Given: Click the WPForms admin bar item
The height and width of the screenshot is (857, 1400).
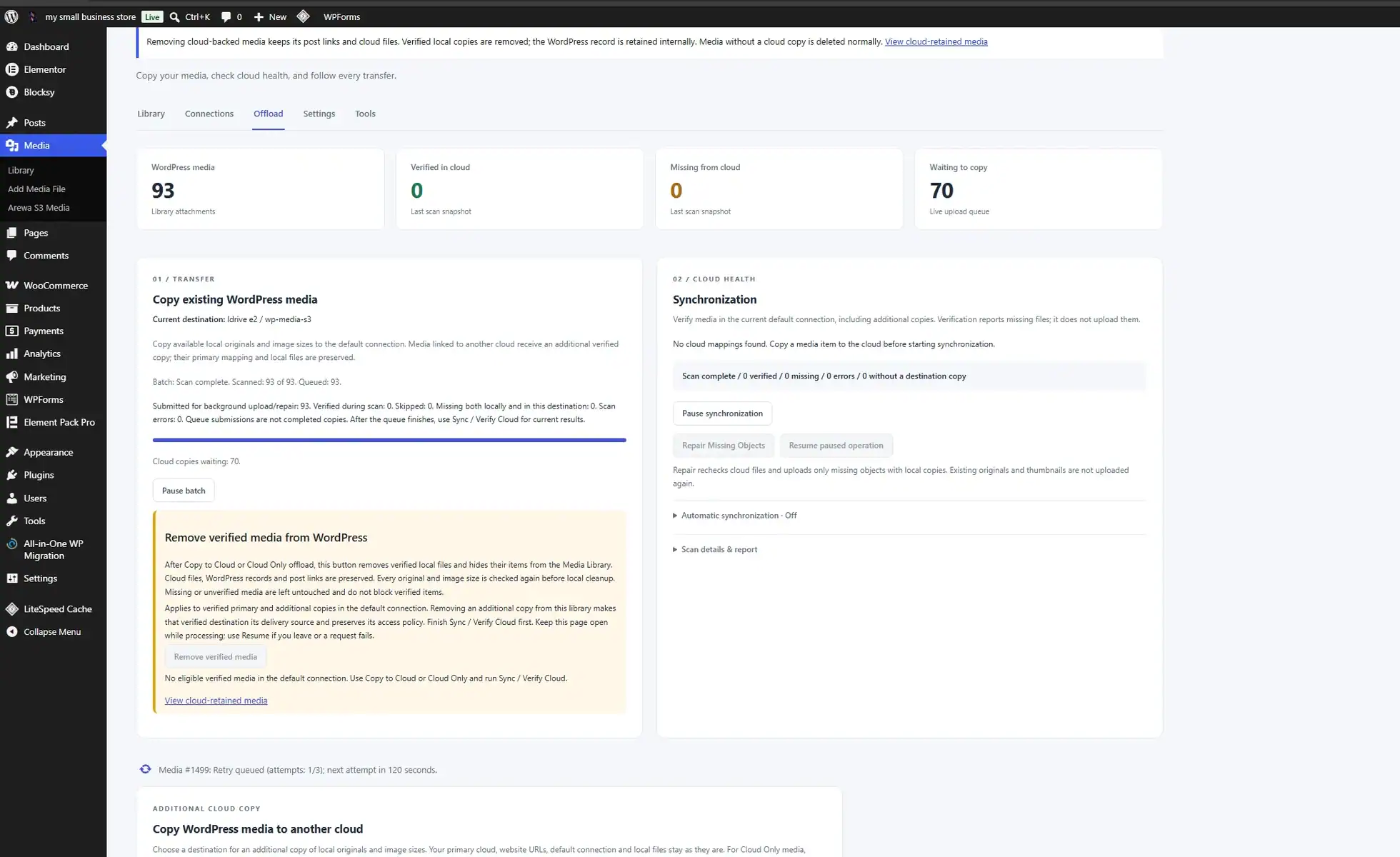Looking at the screenshot, I should [x=341, y=16].
